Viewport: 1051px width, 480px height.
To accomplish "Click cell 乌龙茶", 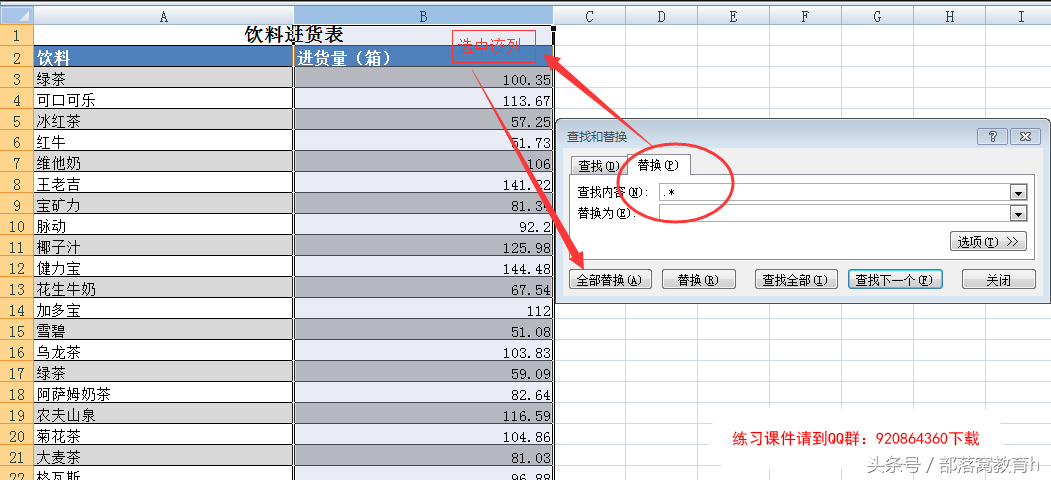I will coord(164,351).
